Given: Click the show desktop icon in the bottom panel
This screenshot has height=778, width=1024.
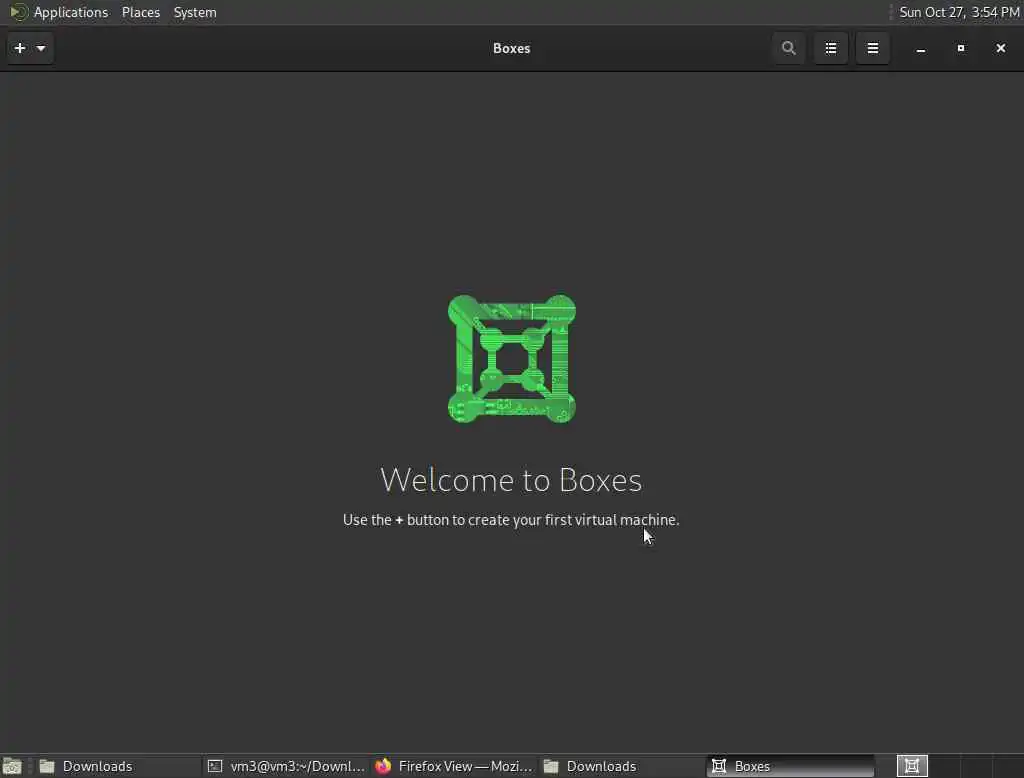Looking at the screenshot, I should tap(12, 766).
